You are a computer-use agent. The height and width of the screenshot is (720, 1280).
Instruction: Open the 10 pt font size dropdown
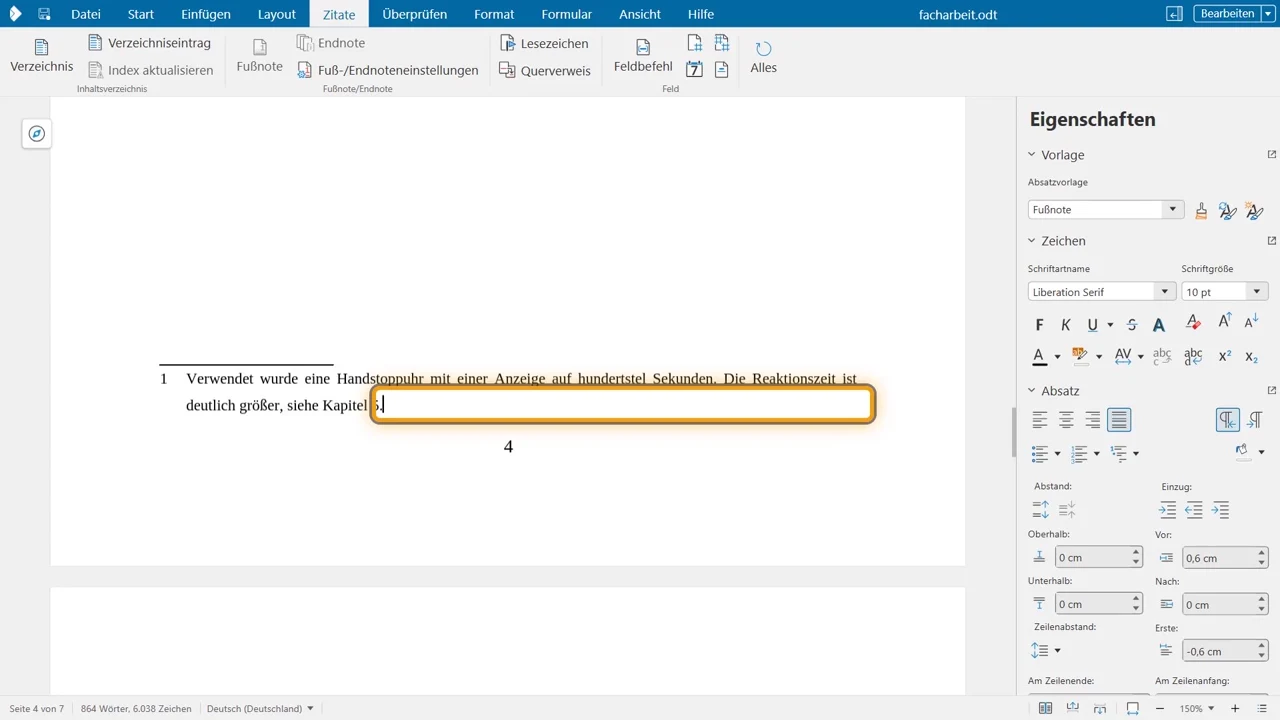pos(1256,292)
